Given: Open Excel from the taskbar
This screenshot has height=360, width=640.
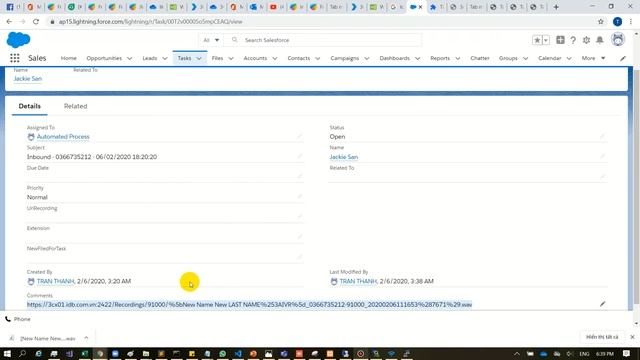Looking at the screenshot, I should [x=84, y=353].
